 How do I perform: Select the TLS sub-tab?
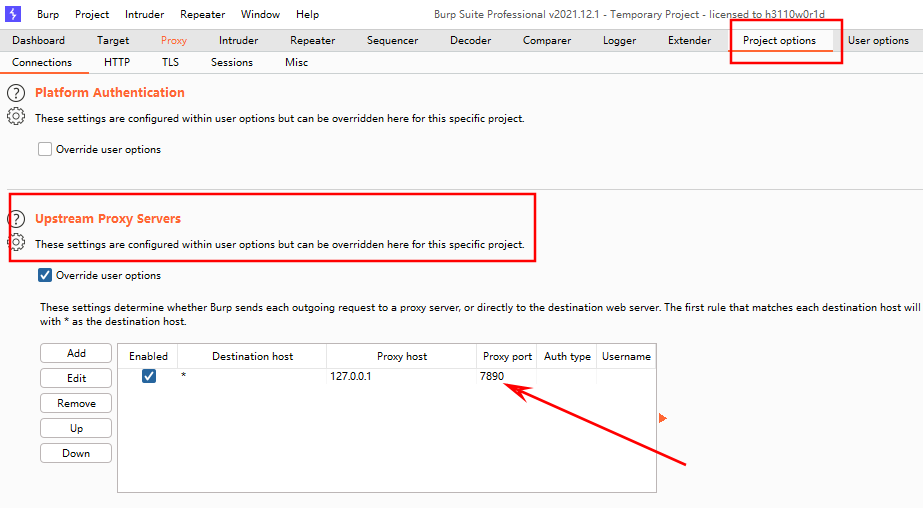click(170, 62)
